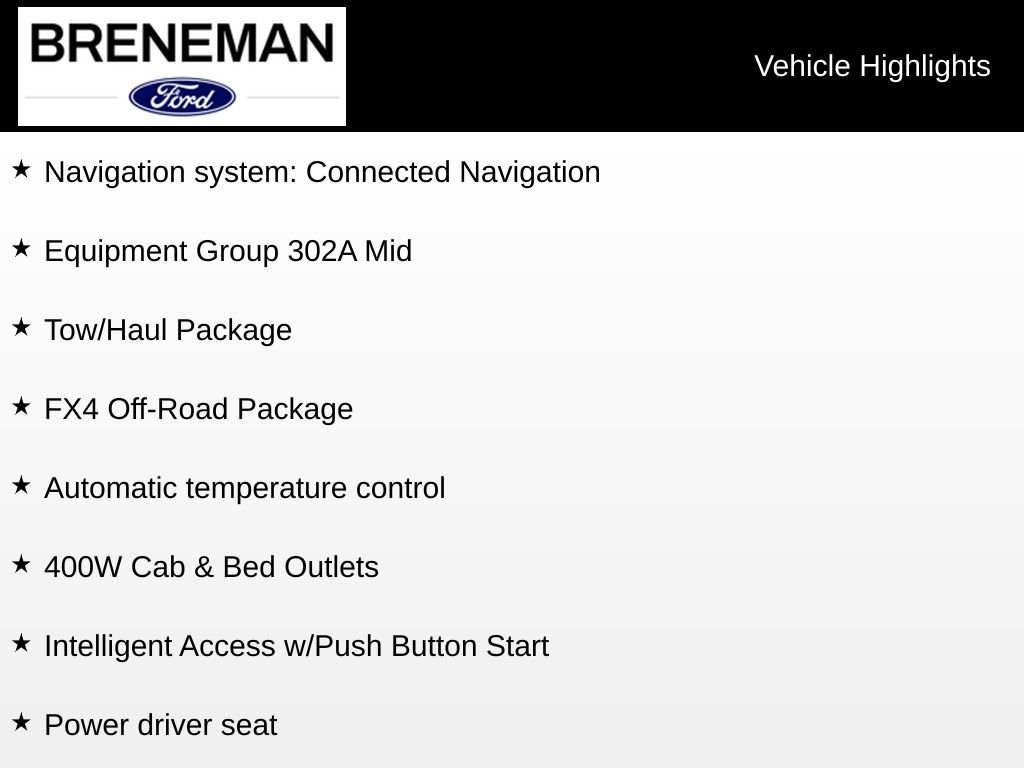Click the star beside Equipment Group 302A

[x=21, y=249]
